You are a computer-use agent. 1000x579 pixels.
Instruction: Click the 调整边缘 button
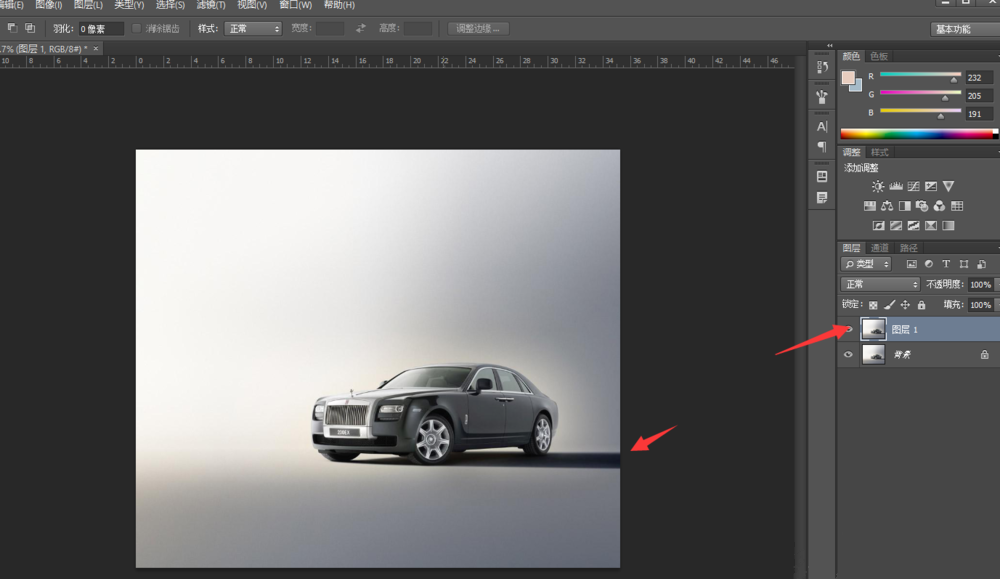(x=478, y=29)
